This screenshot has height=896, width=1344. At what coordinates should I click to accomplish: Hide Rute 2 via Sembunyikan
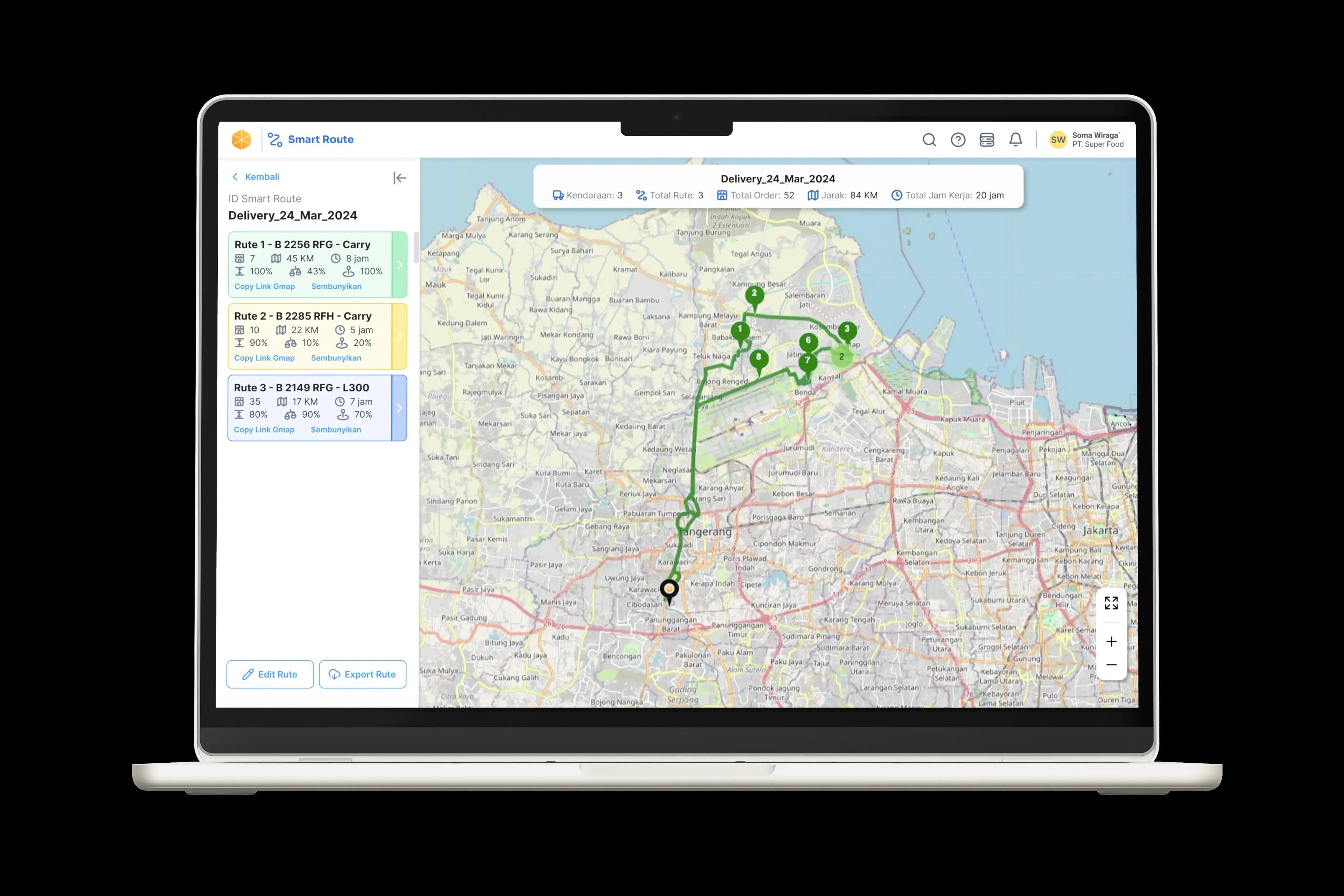click(x=336, y=358)
